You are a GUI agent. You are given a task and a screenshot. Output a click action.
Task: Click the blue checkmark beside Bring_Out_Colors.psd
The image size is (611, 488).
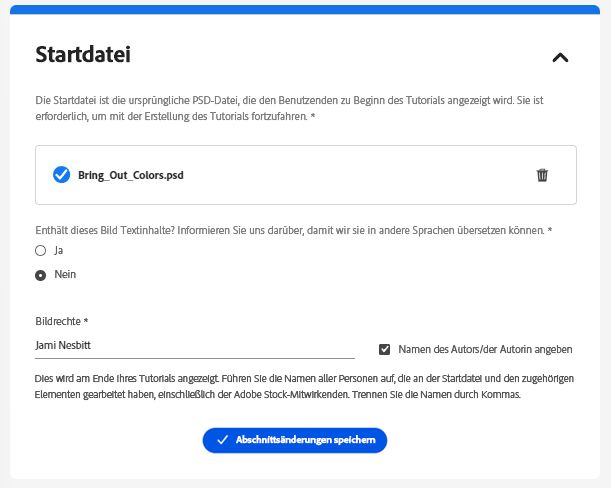[61, 175]
